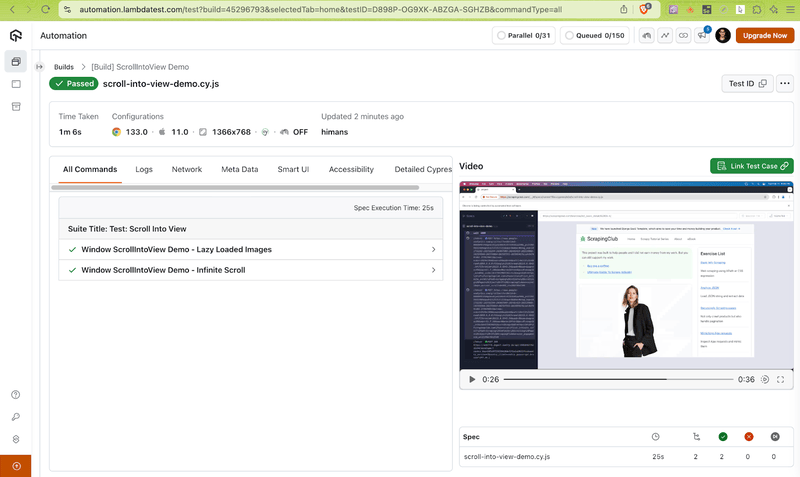
Task: Open the announcements megaphone icon
Action: [703, 36]
